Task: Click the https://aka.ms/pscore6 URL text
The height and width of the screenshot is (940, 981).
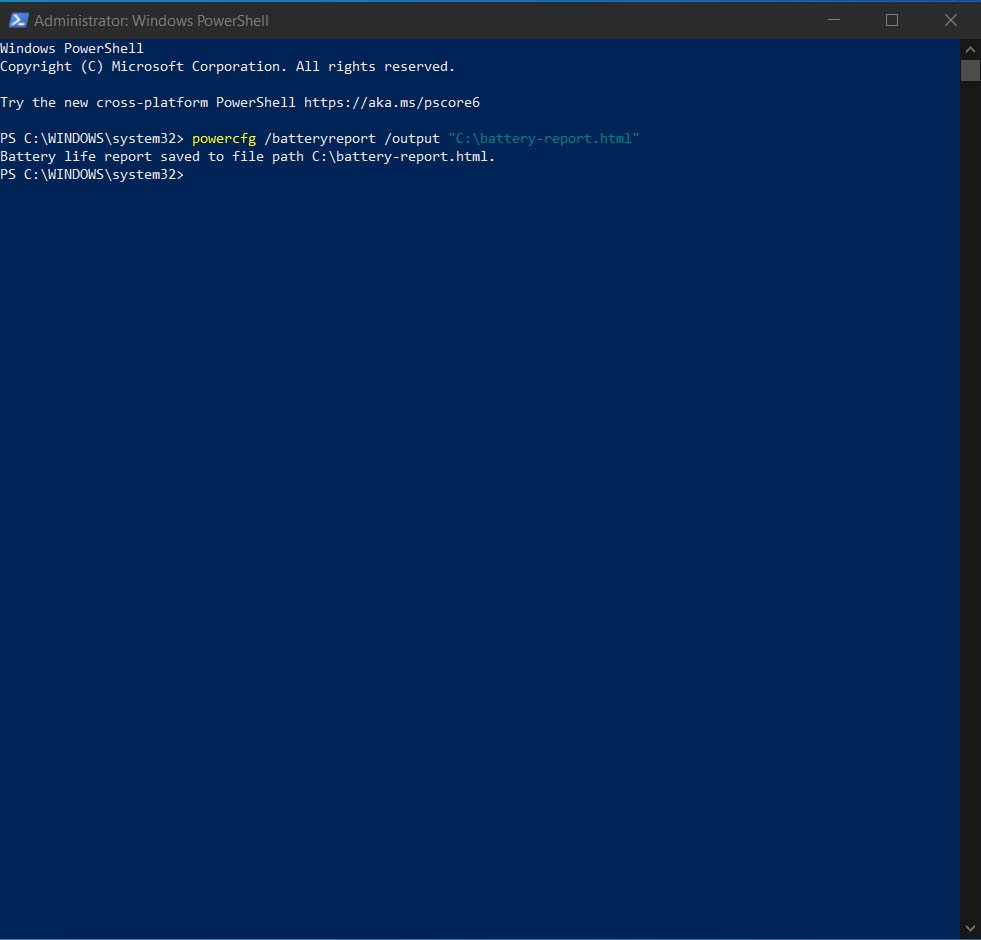Action: pos(392,103)
